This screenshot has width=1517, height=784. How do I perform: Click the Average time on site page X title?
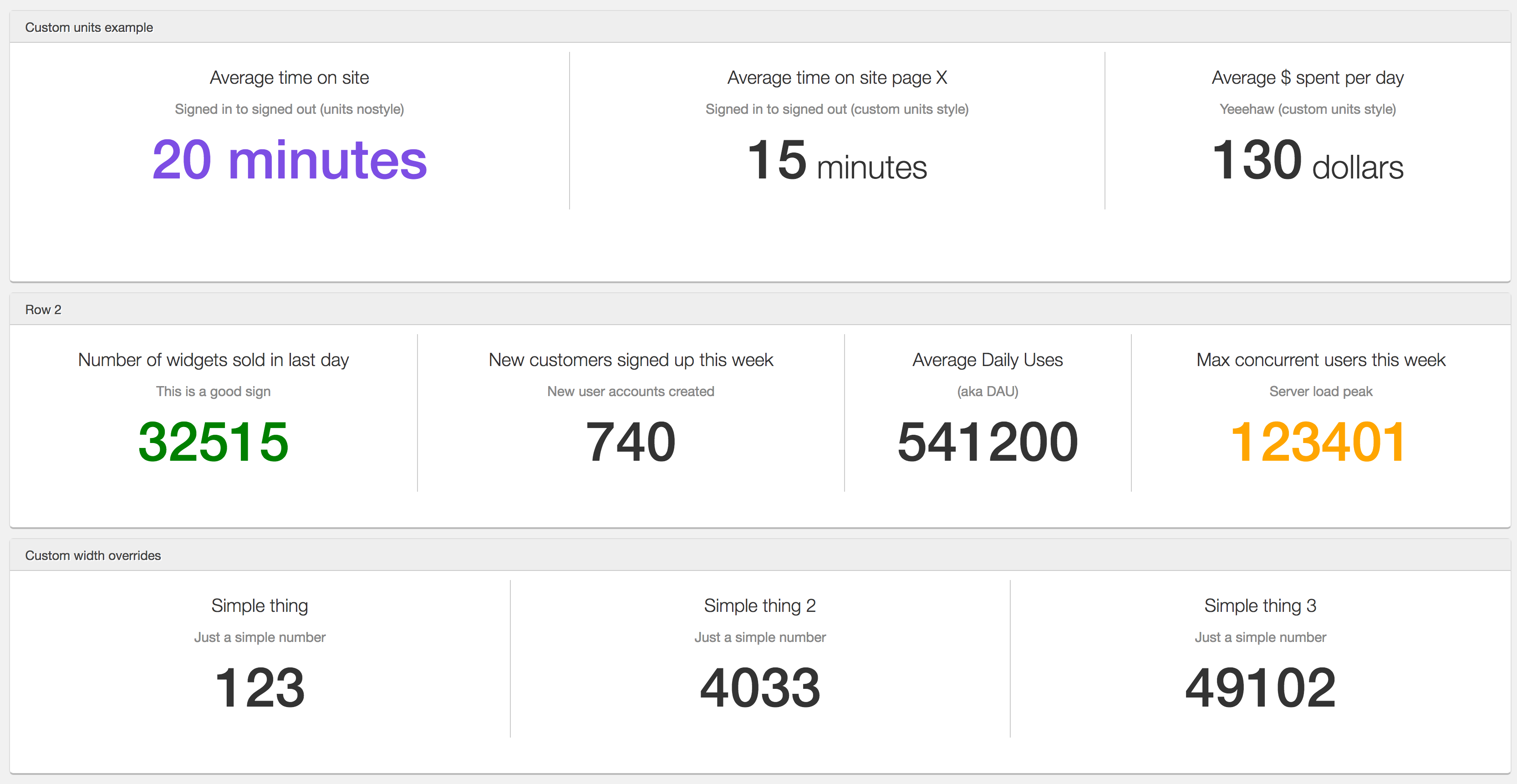point(837,77)
